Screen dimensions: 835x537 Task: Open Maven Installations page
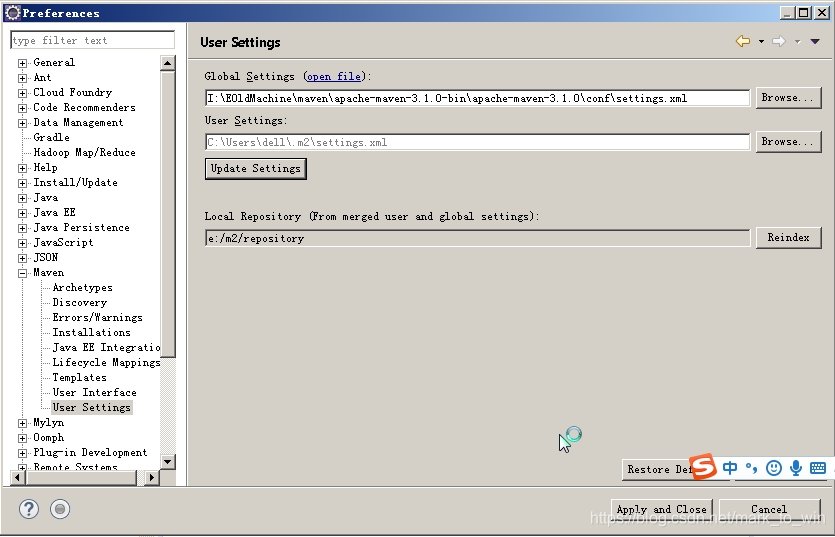point(91,332)
